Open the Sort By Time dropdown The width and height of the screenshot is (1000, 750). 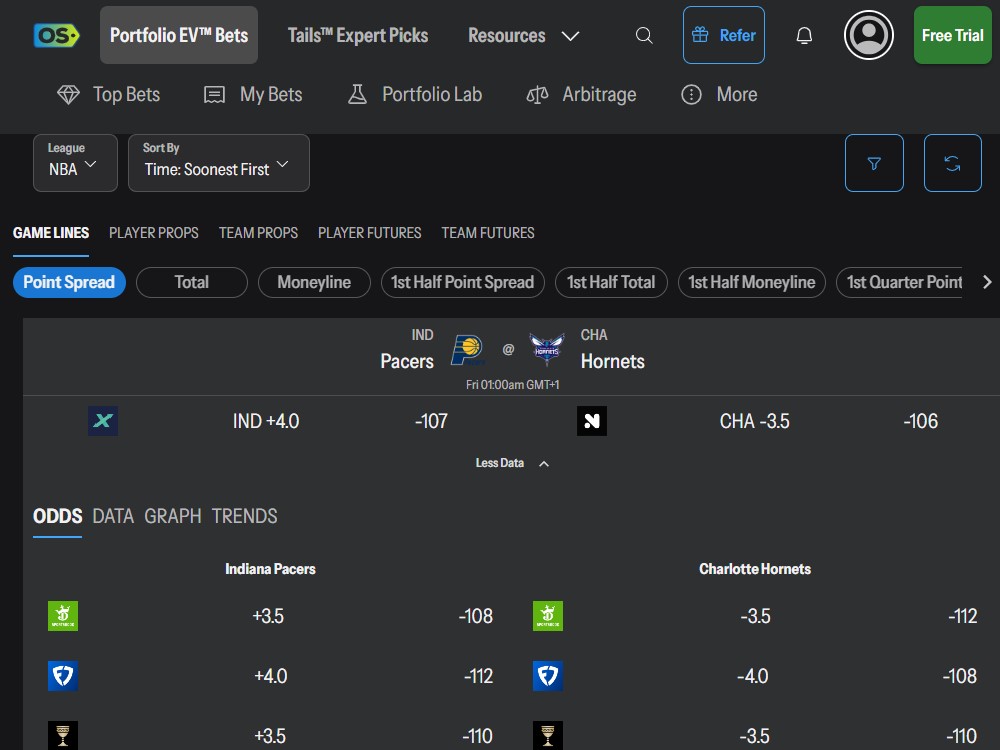tap(218, 163)
